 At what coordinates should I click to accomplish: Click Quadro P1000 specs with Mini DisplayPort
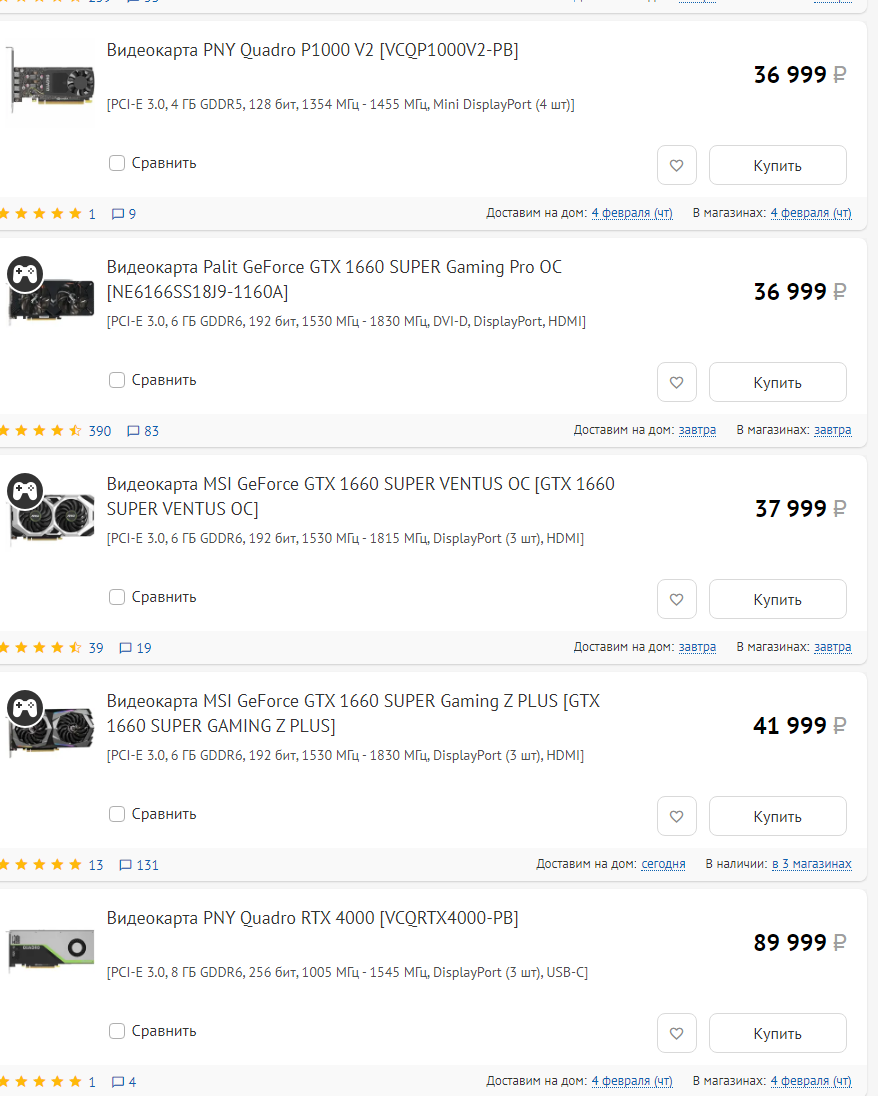pyautogui.click(x=340, y=104)
